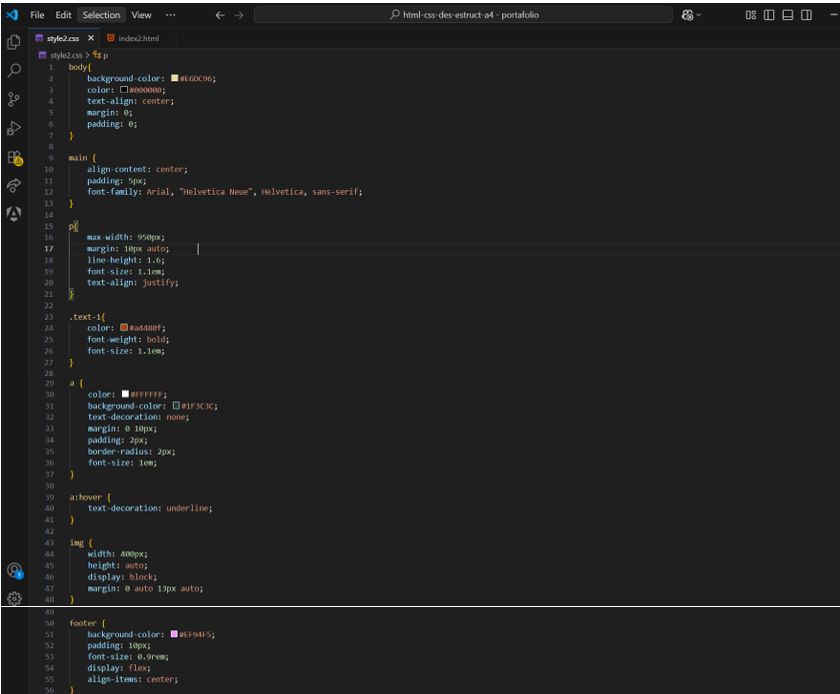Toggle primary side bar visibility
Image resolution: width=840 pixels, height=694 pixels.
[x=769, y=15]
